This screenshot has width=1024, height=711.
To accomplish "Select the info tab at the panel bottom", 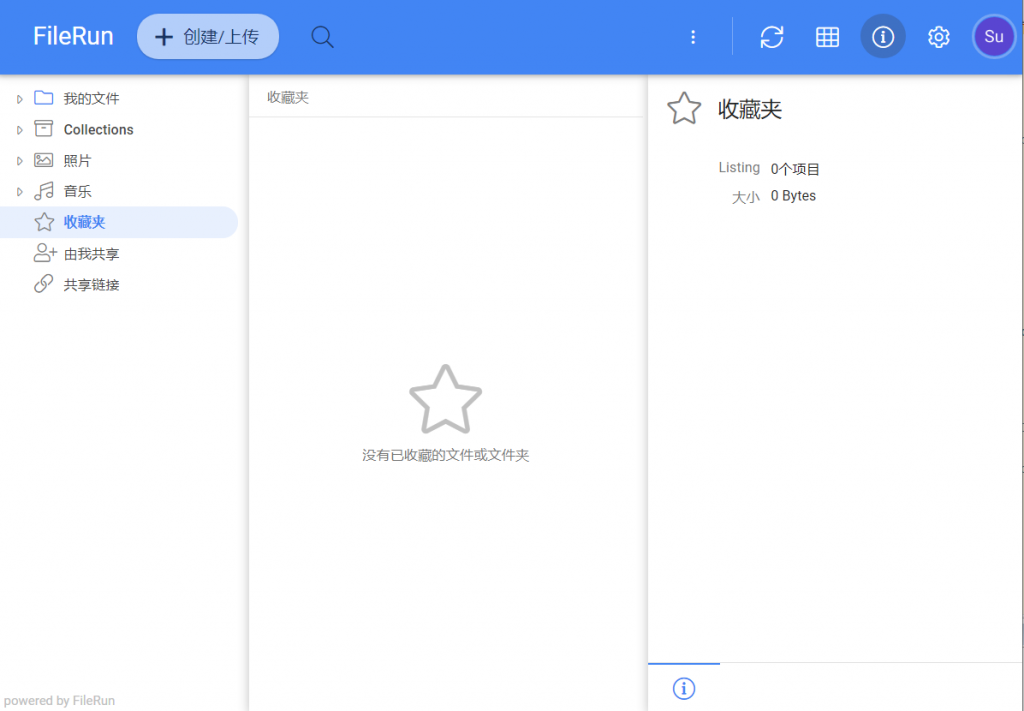I will click(684, 688).
